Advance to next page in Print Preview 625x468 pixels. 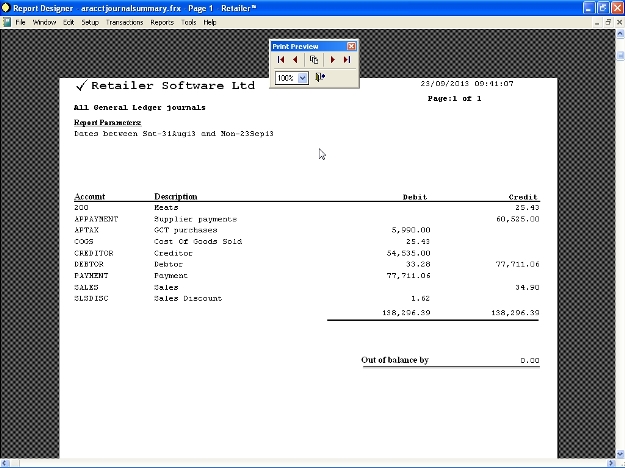332,60
